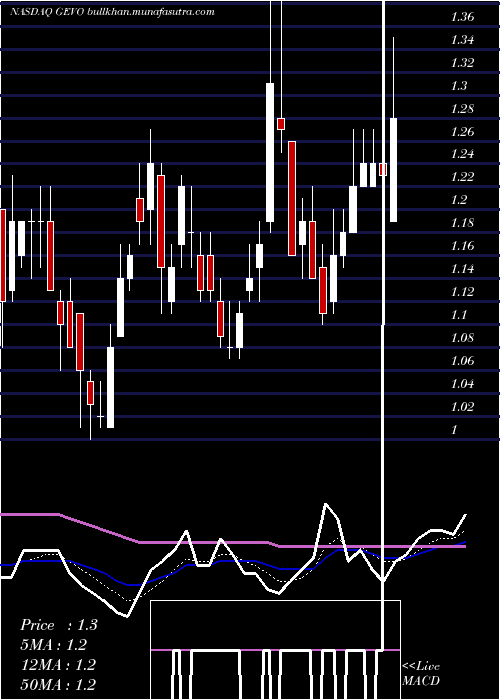
Task: Click the last white candle on the right
Action: tap(393, 170)
